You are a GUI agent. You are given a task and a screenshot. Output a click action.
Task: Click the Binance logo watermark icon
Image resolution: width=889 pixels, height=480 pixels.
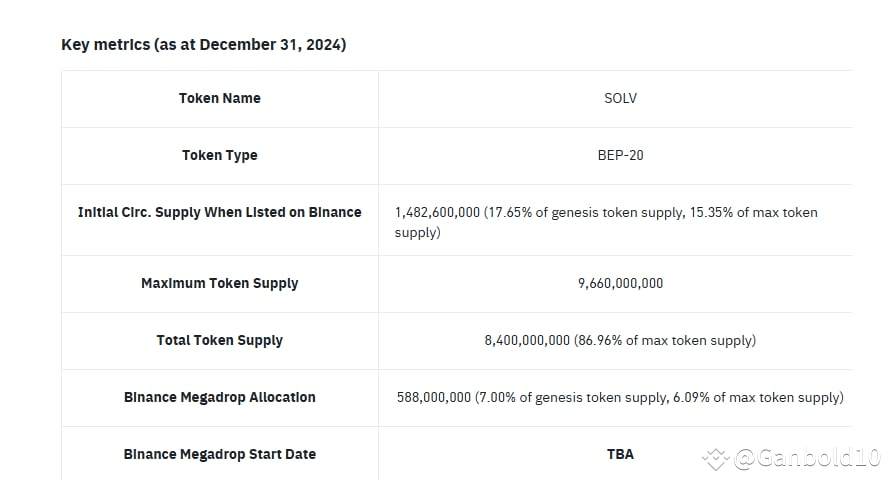coord(715,459)
